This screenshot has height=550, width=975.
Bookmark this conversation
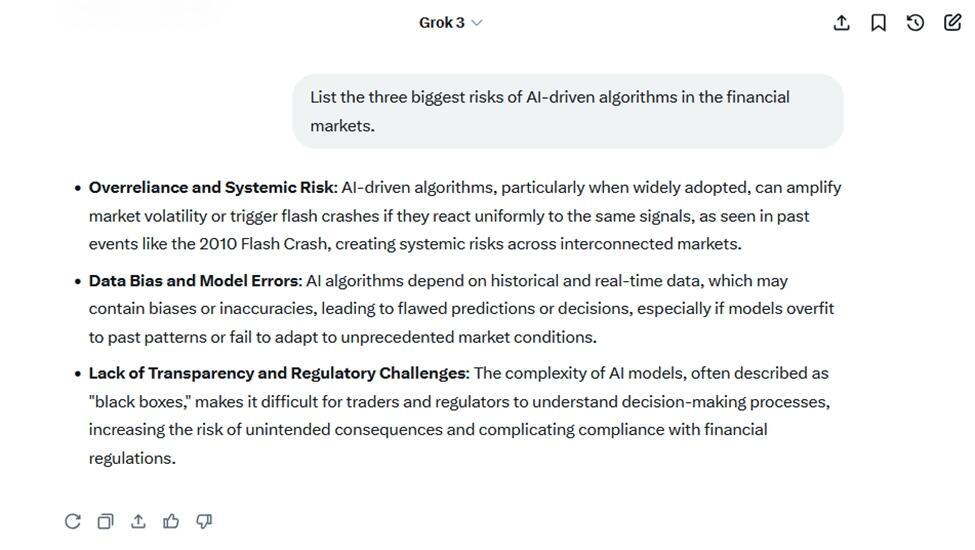point(878,23)
